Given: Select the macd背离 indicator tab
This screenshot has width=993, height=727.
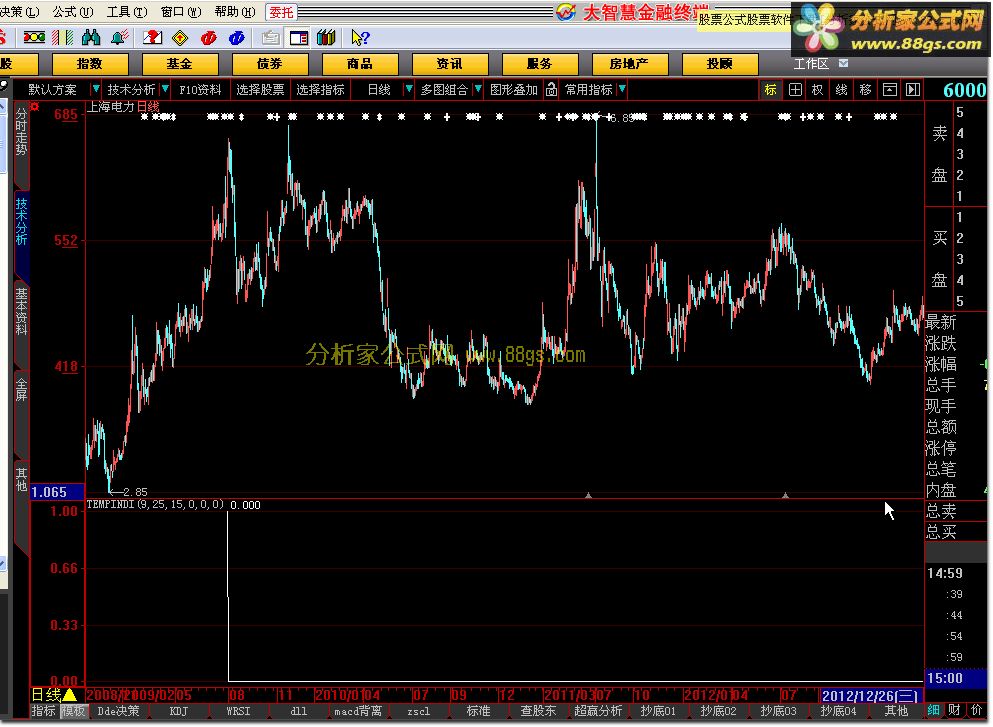Looking at the screenshot, I should coord(358,711).
